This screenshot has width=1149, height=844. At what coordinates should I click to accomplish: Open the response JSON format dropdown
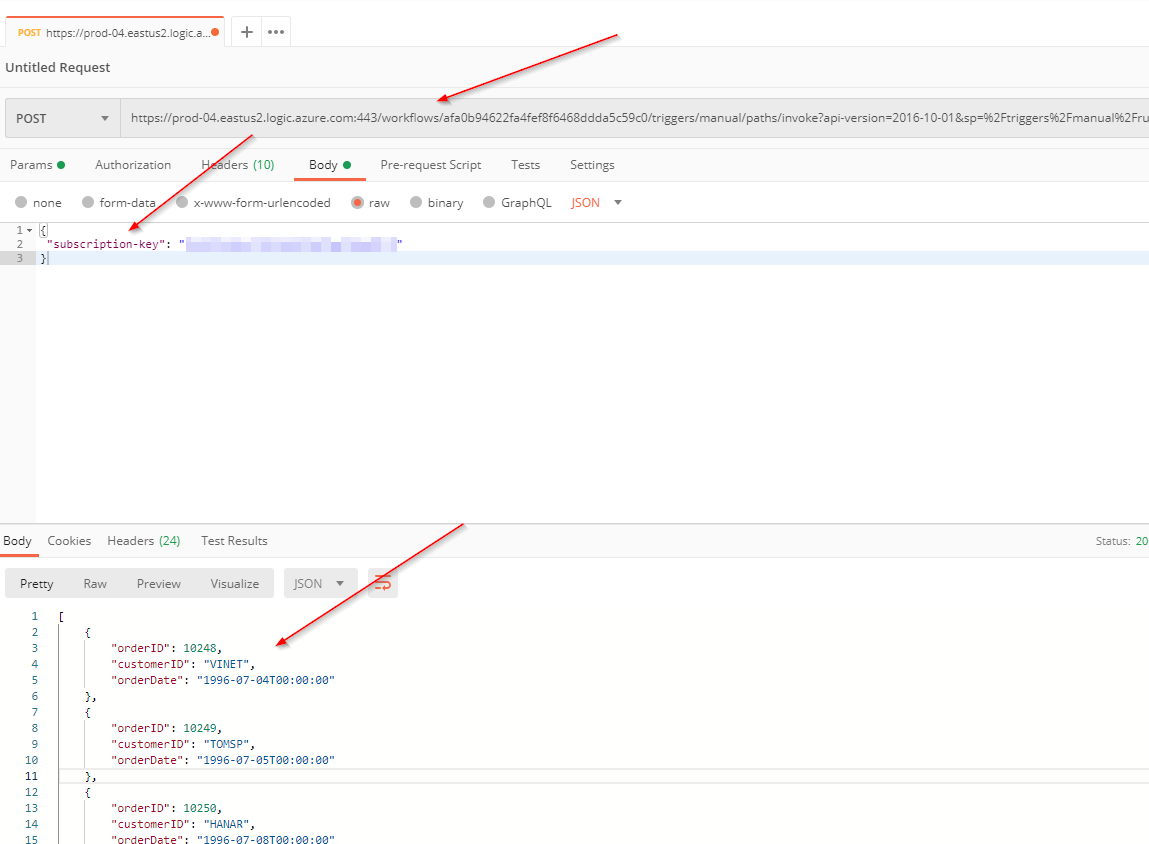(320, 584)
